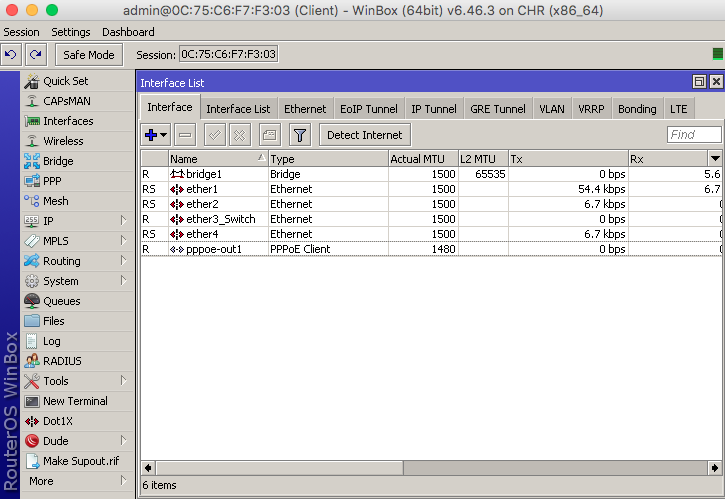Image resolution: width=725 pixels, height=499 pixels.
Task: Open the Dashboard menu
Action: pos(128,32)
